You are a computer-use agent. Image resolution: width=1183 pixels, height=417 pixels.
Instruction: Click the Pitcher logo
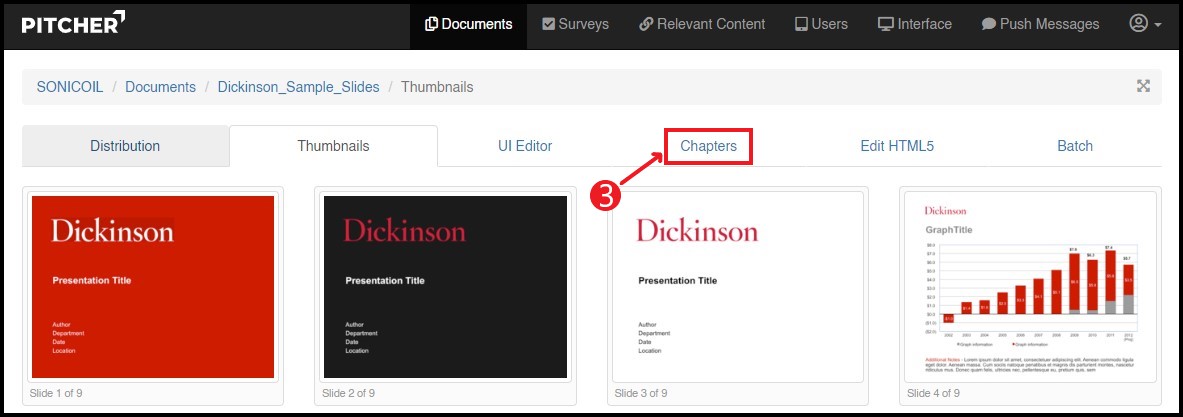pyautogui.click(x=74, y=24)
